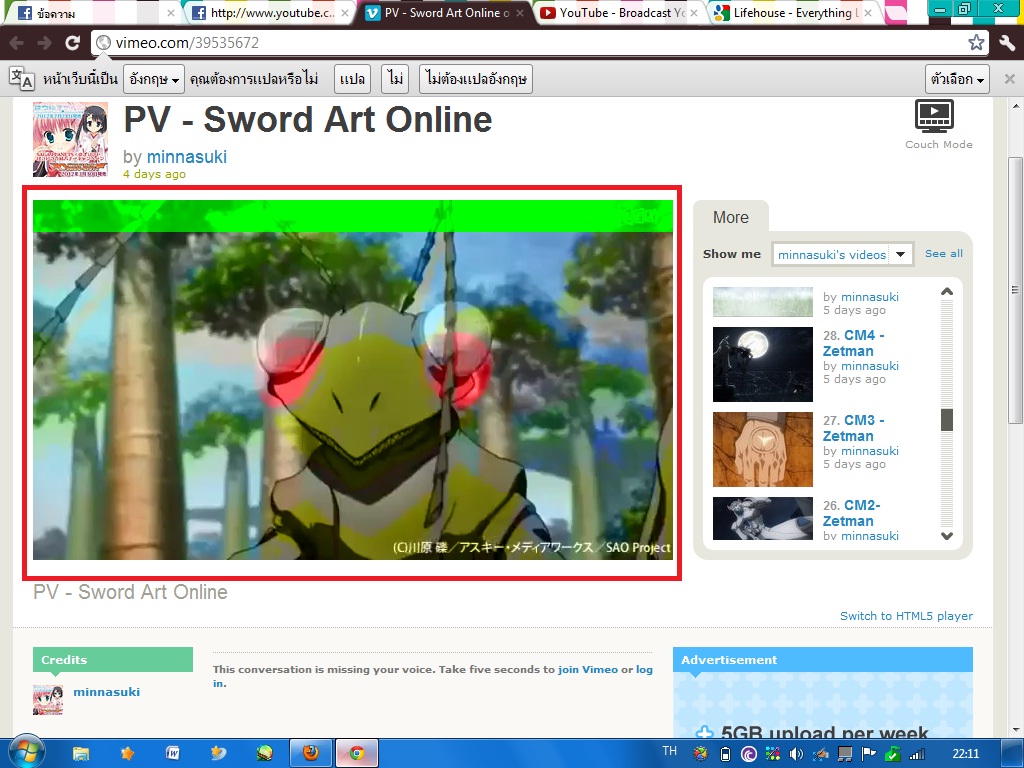Click the CM4 - Zetman moon thumbnail

tap(763, 364)
